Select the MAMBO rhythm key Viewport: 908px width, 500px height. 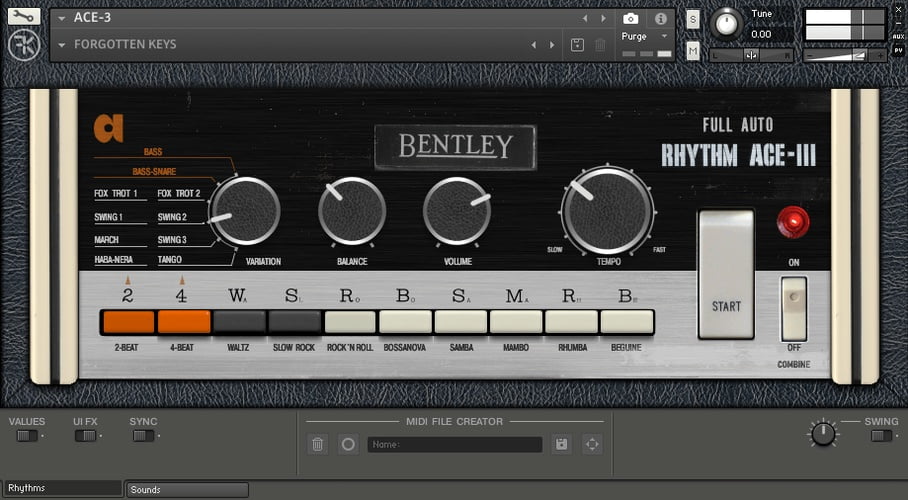[516, 322]
